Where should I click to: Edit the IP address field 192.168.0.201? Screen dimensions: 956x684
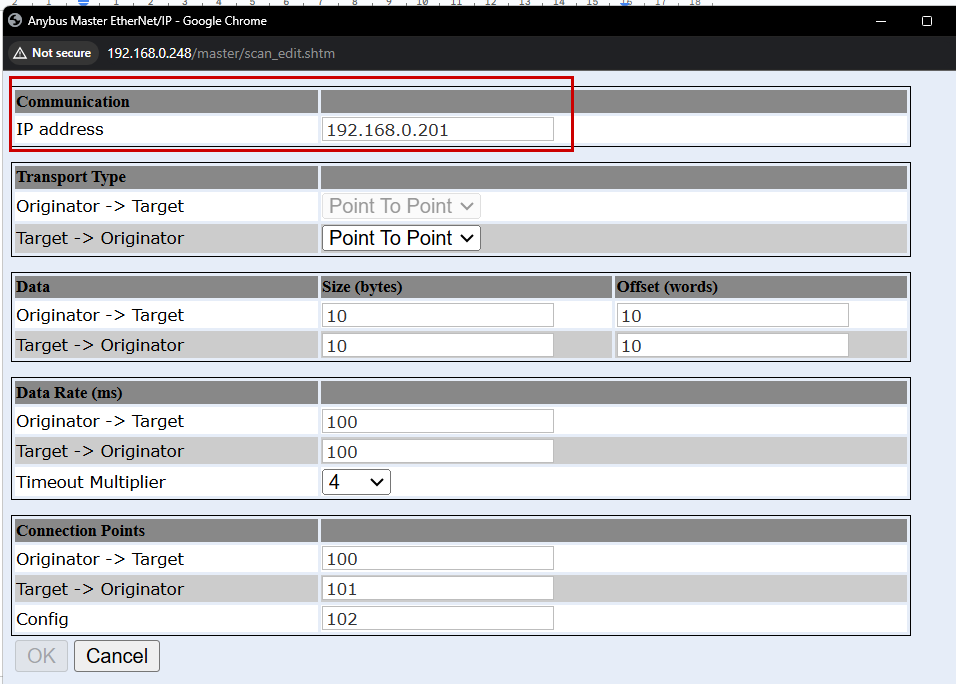pos(437,129)
